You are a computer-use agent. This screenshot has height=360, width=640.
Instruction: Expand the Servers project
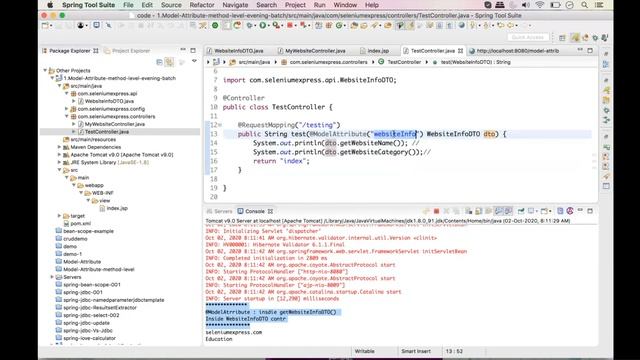coord(52,277)
